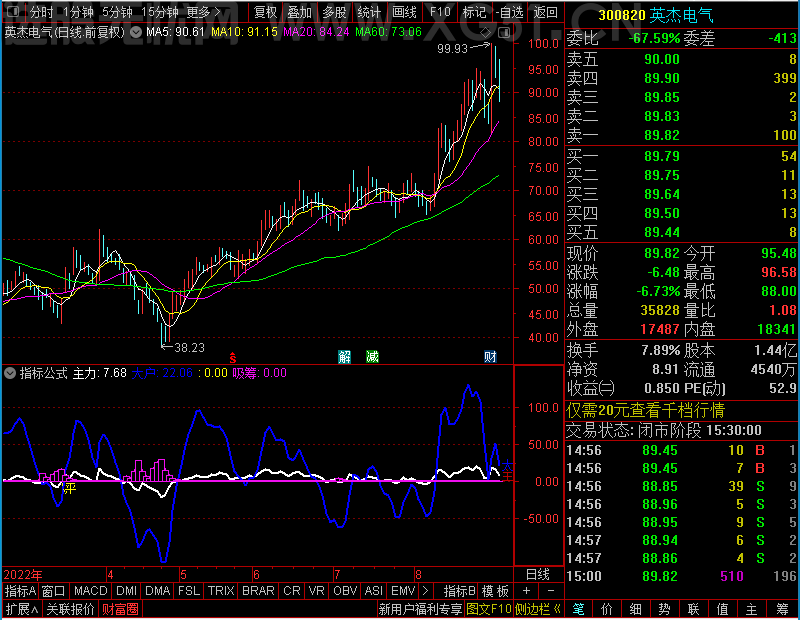Click the 平 marker on the indicator chart
Image resolution: width=800 pixels, height=620 pixels.
(69, 488)
